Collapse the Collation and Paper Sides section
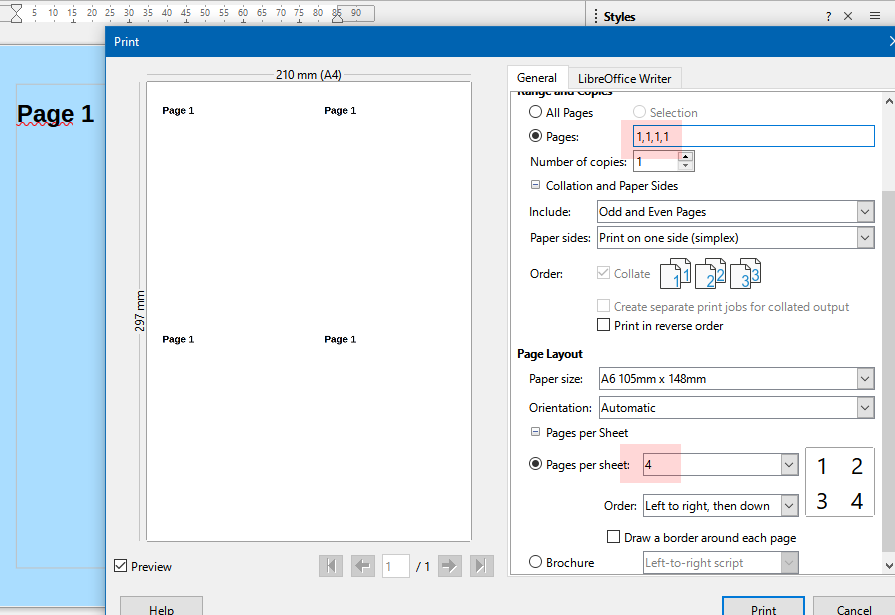This screenshot has height=615, width=895. point(535,185)
